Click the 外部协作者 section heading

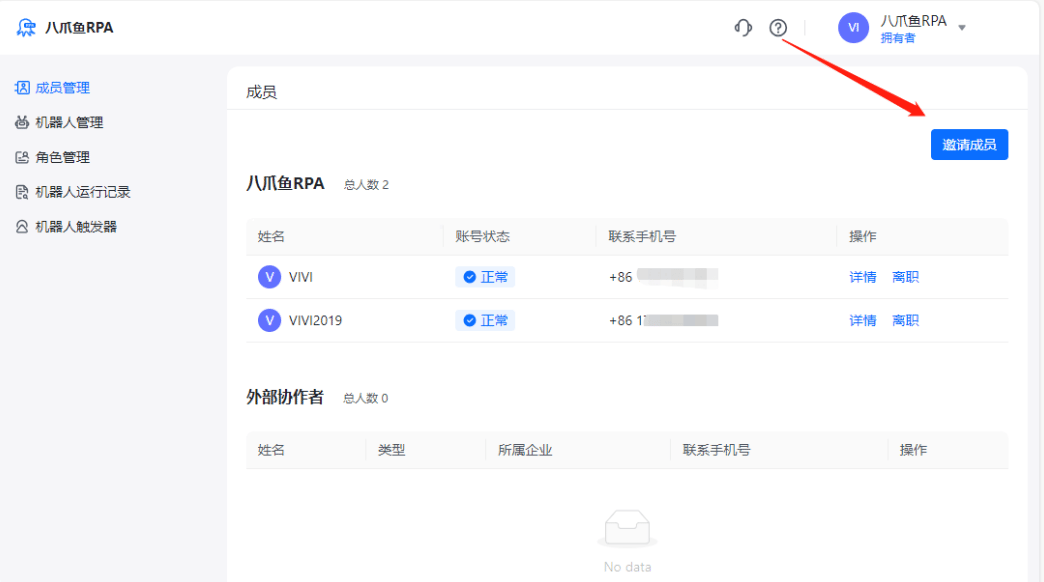coord(285,397)
